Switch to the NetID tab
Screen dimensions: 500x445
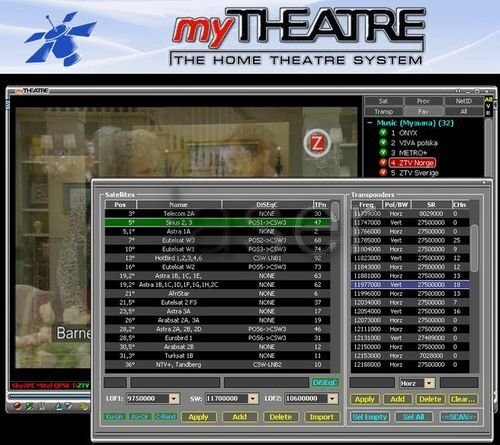pyautogui.click(x=464, y=101)
